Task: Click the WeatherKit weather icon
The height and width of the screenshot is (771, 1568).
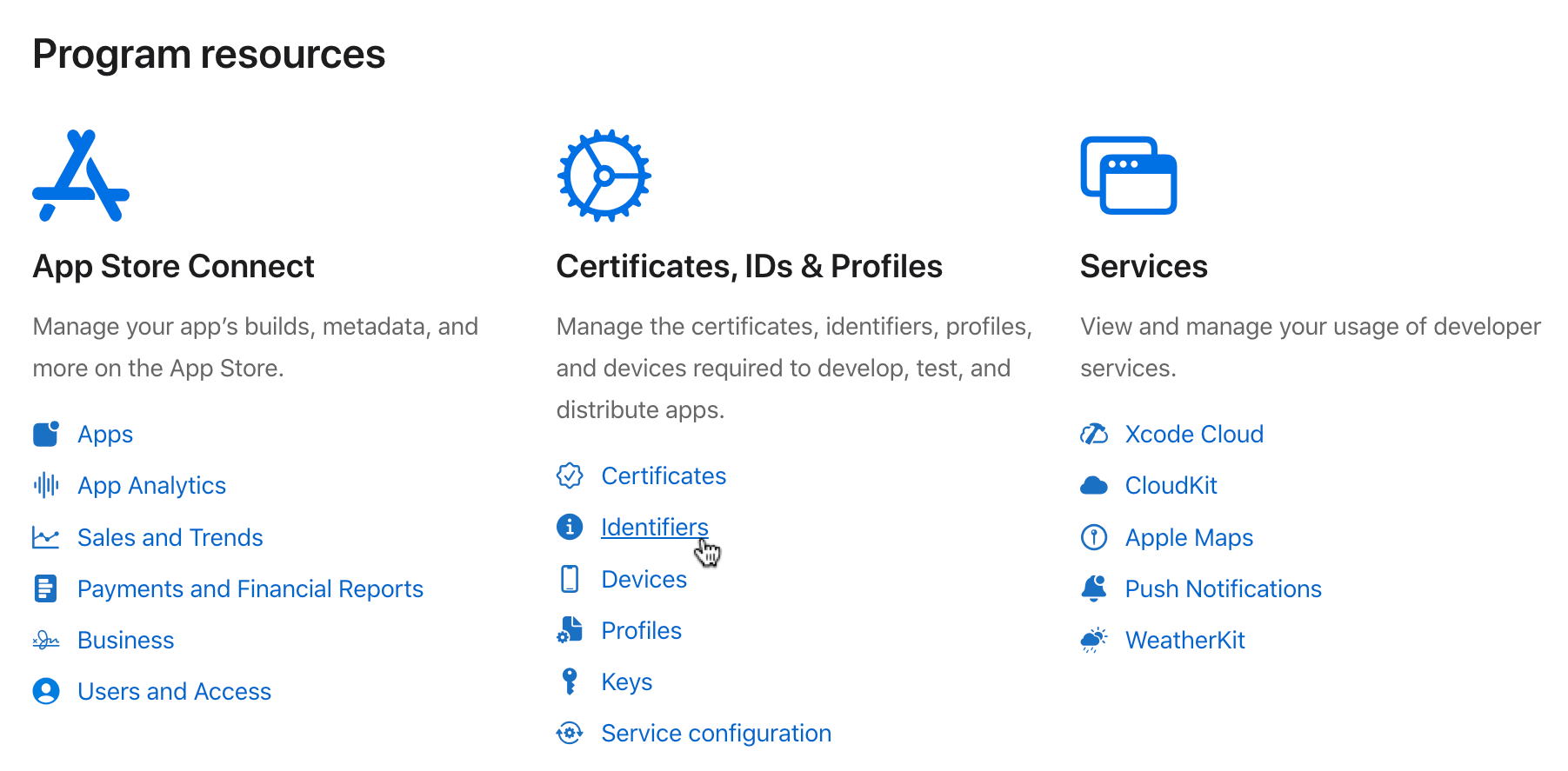Action: (1094, 640)
